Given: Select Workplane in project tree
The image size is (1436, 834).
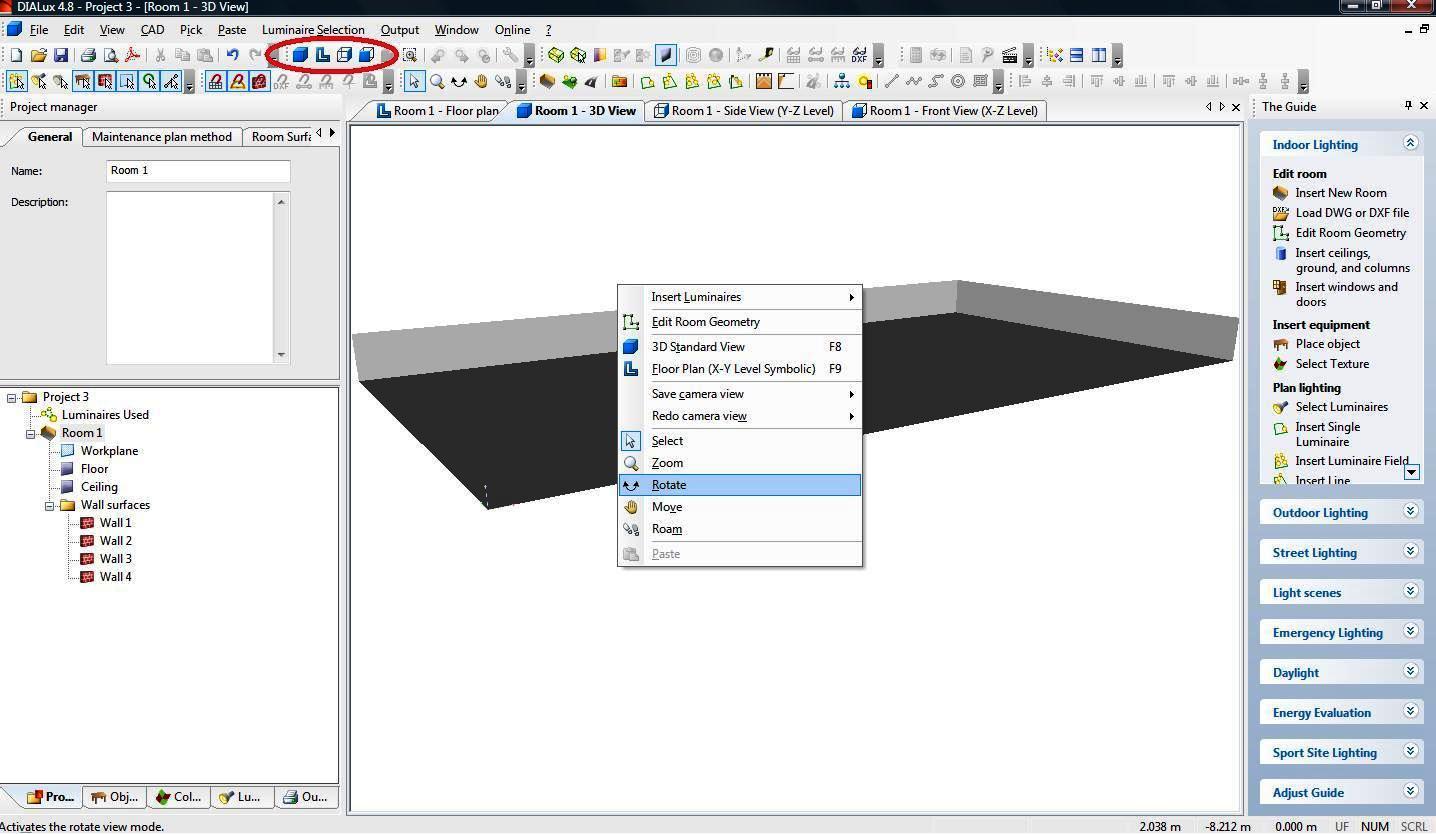Looking at the screenshot, I should pos(109,451).
